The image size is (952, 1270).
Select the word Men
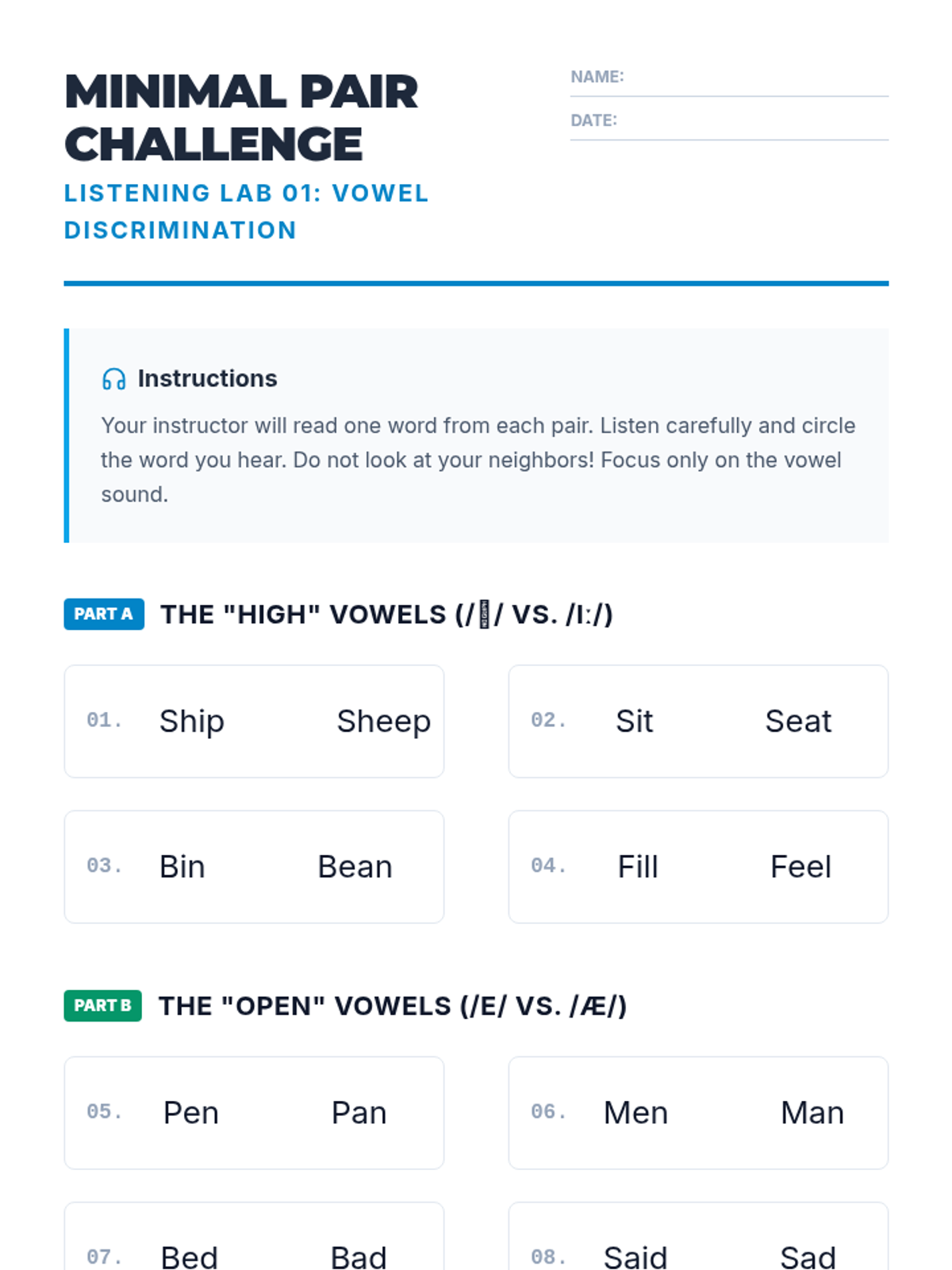(635, 1113)
